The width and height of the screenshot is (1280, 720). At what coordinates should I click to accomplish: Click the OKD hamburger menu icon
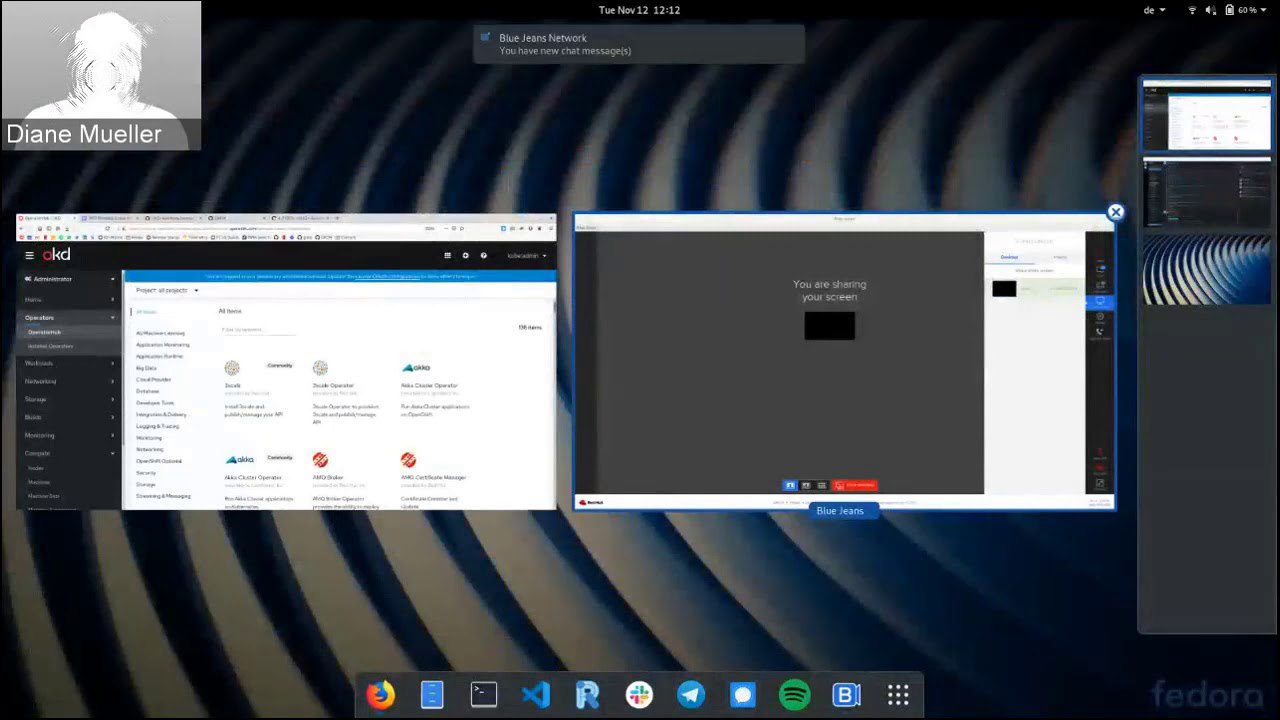point(29,255)
